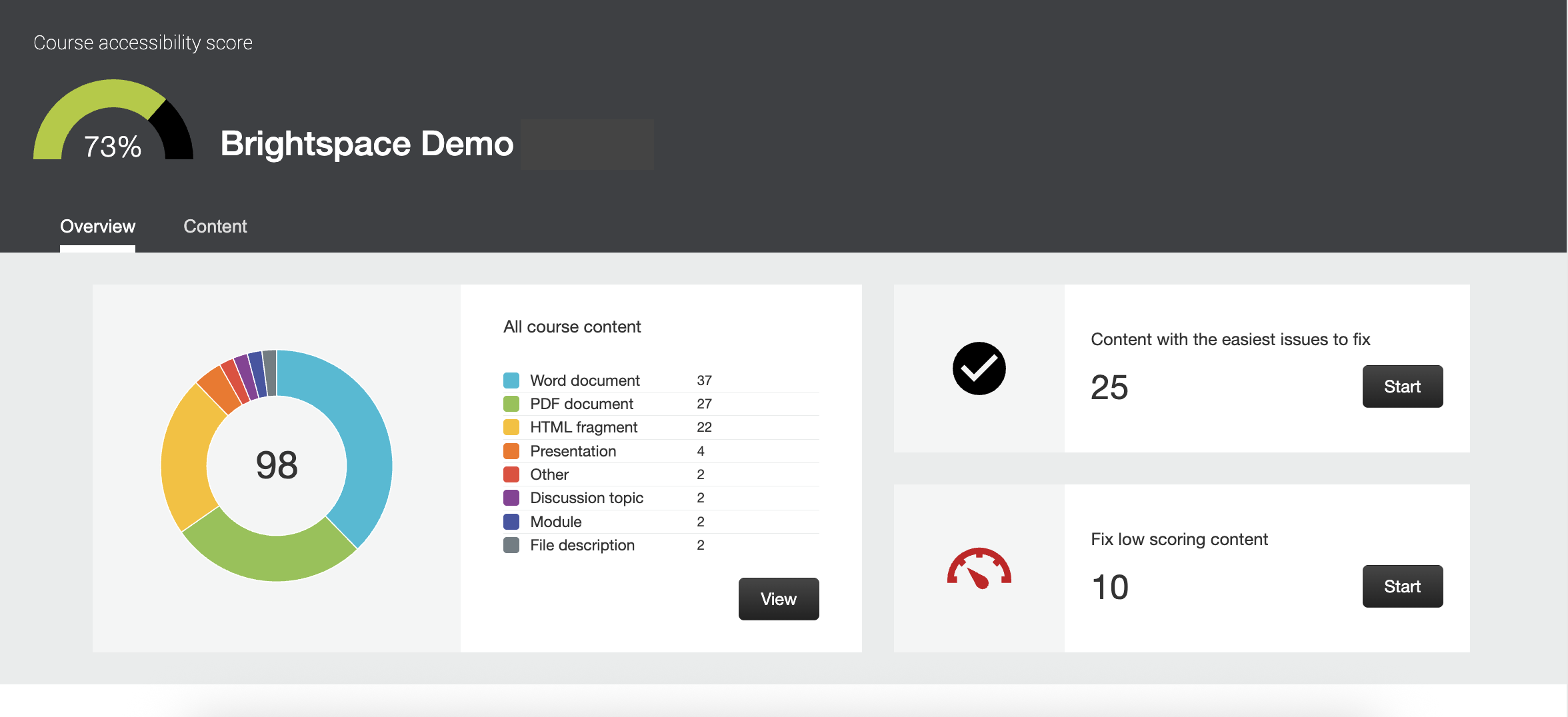
Task: Click the 'Course accessibility score' heading
Action: point(143,43)
